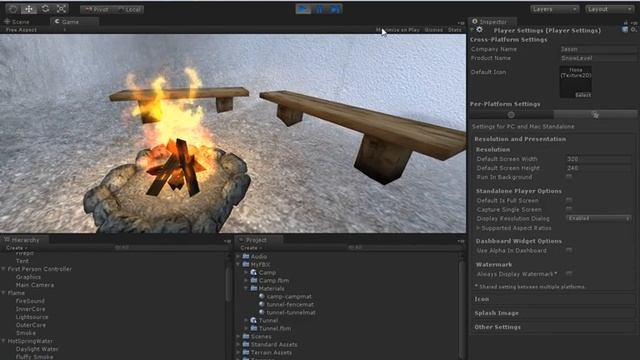The width and height of the screenshot is (640, 360).
Task: Open the Layout dropdown
Action: 610,9
